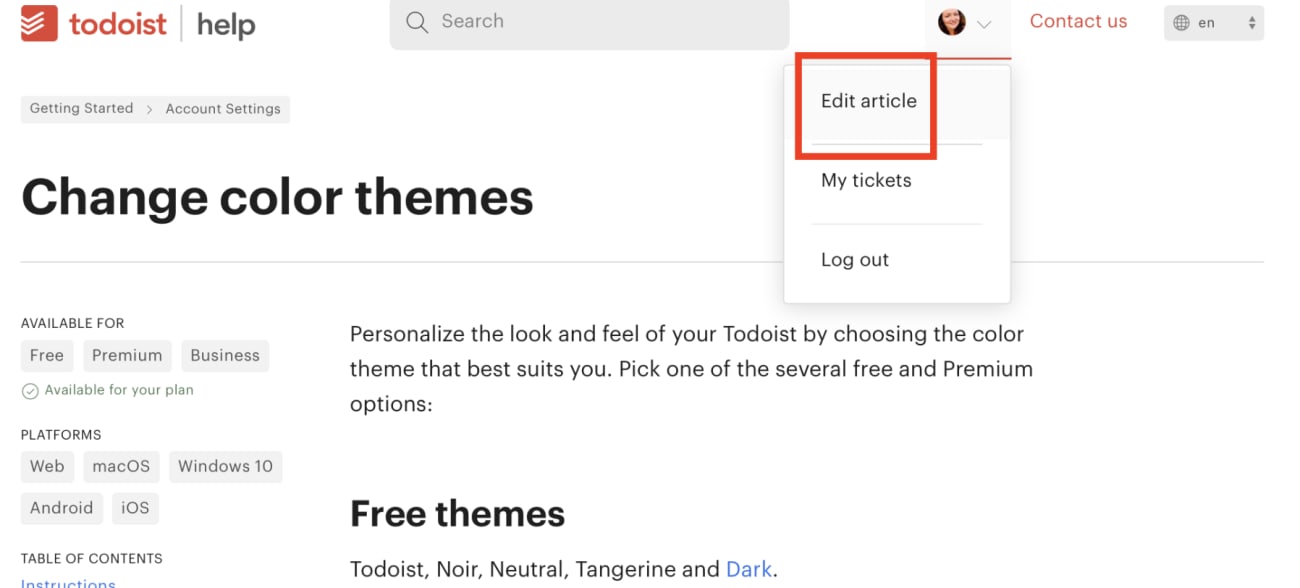This screenshot has height=588, width=1300.
Task: Open the Contact us link
Action: tap(1078, 22)
